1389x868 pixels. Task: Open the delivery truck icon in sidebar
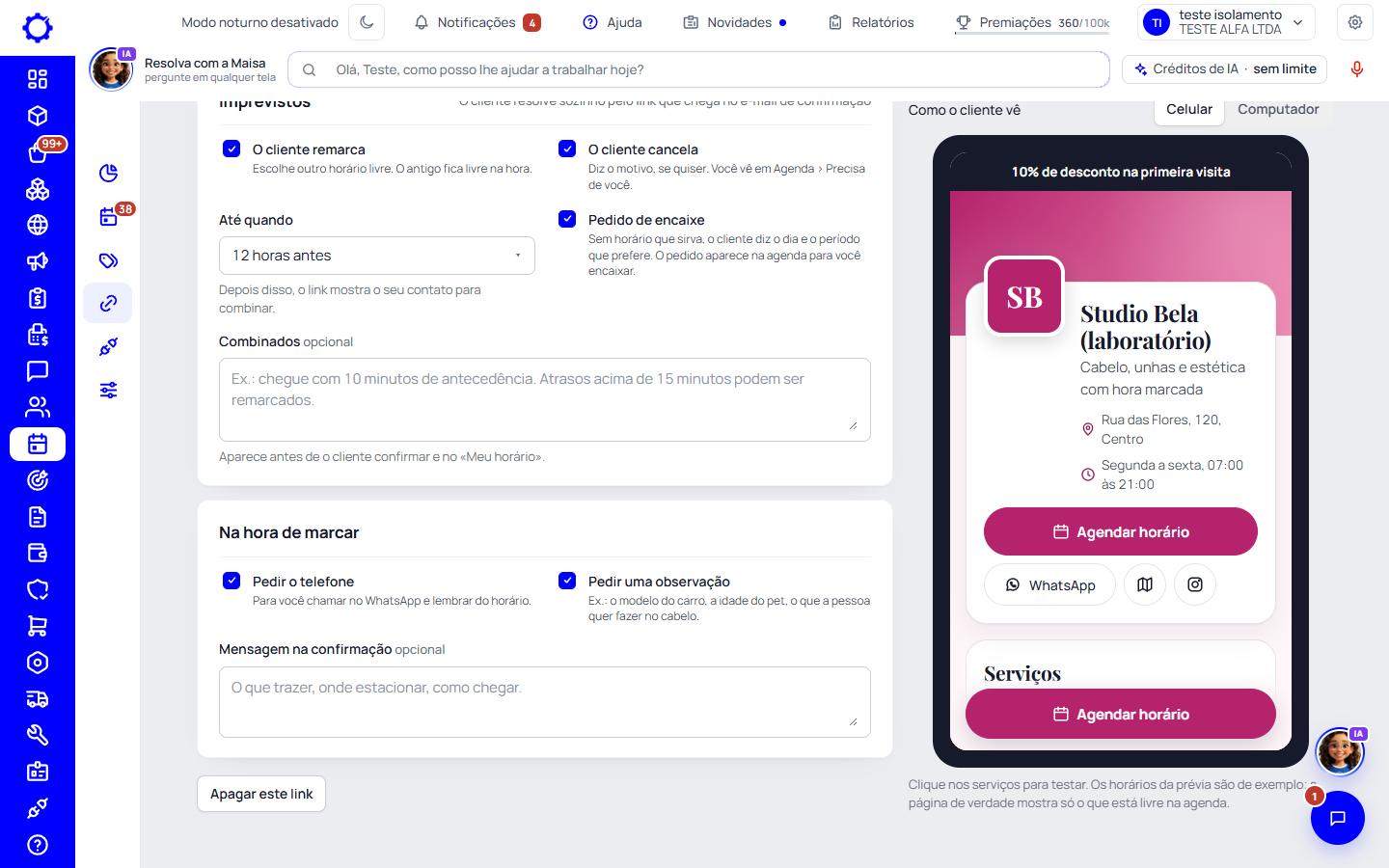coord(38,699)
